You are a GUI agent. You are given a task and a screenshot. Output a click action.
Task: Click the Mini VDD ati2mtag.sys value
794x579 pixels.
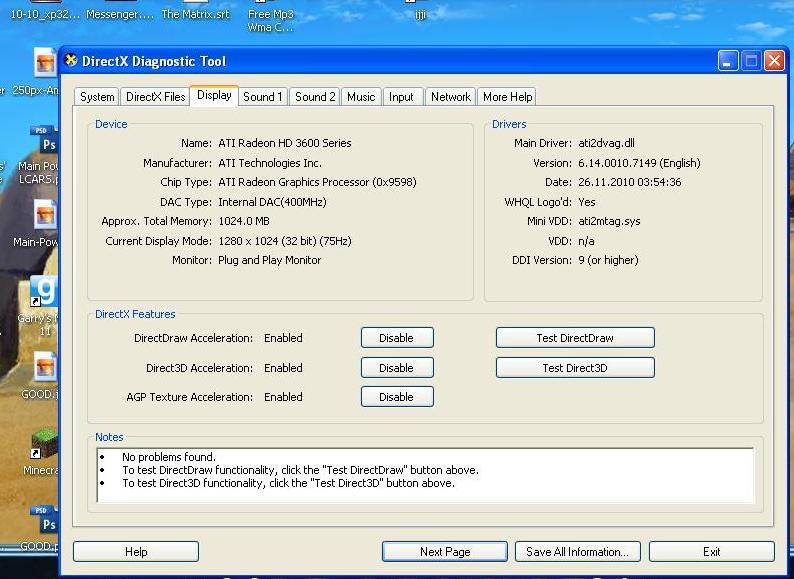[609, 221]
